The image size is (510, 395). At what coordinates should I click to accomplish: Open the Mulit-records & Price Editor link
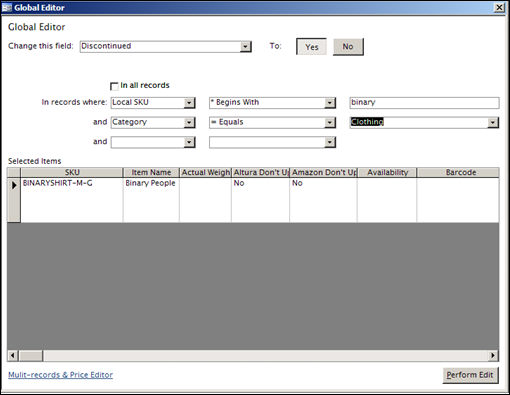[61, 375]
